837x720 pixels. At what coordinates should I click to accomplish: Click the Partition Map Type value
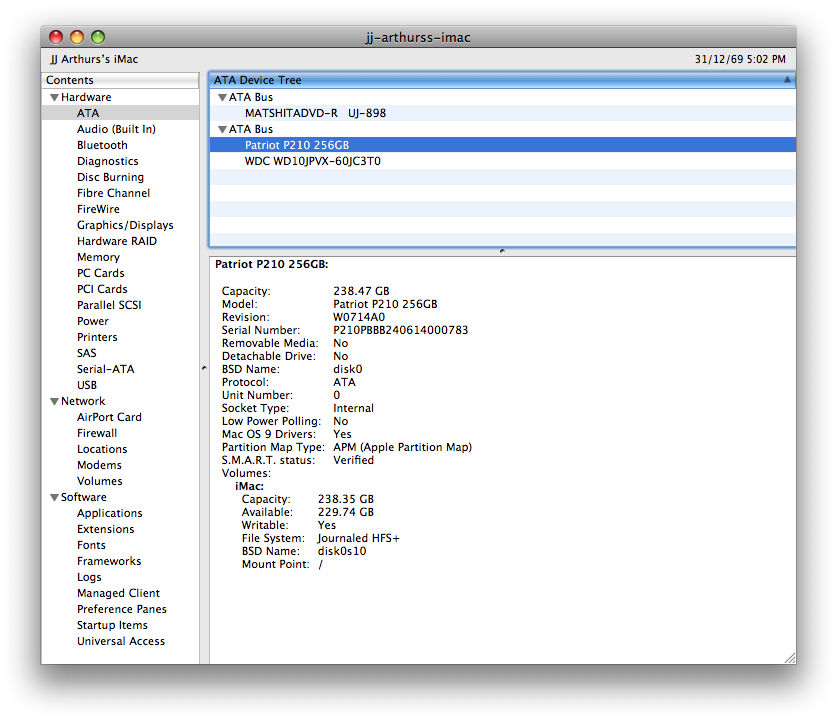tap(402, 447)
